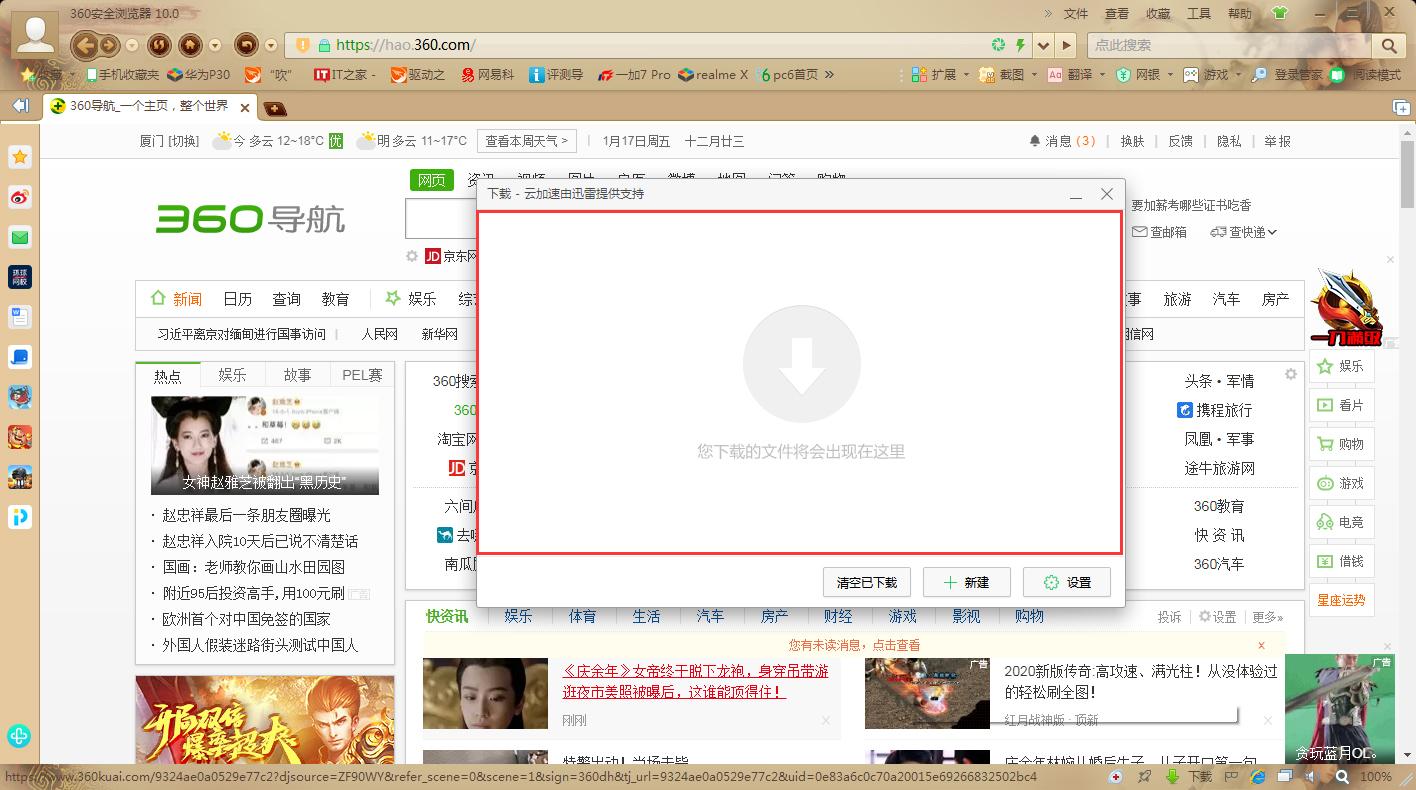Click the Internet Explorer mode icon in status bar
The width and height of the screenshot is (1416, 790).
tap(1258, 776)
